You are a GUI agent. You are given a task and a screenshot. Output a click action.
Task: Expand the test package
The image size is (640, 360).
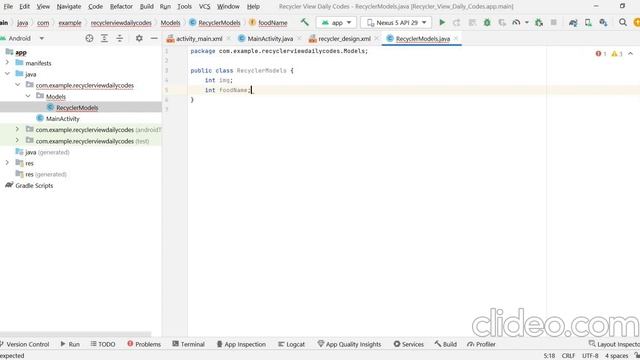tap(17, 140)
